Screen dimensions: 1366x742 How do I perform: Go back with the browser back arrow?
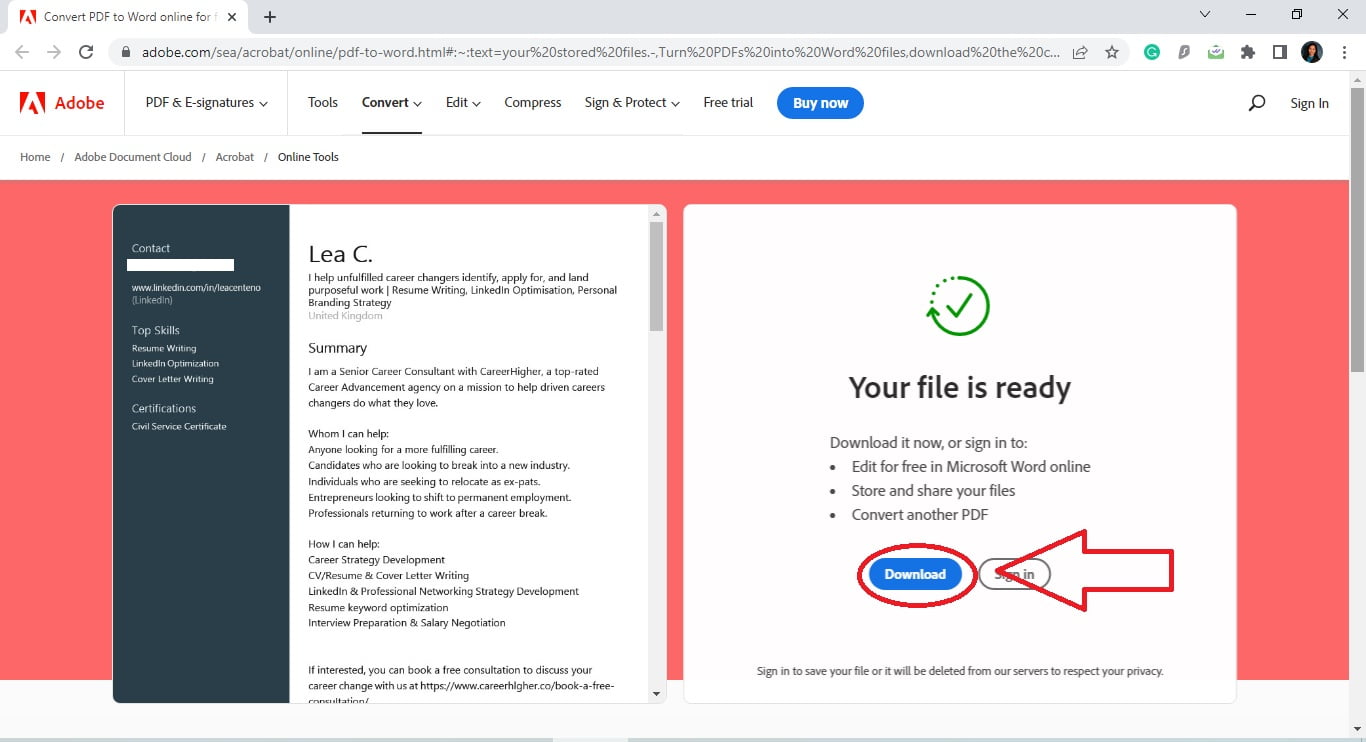(x=22, y=52)
